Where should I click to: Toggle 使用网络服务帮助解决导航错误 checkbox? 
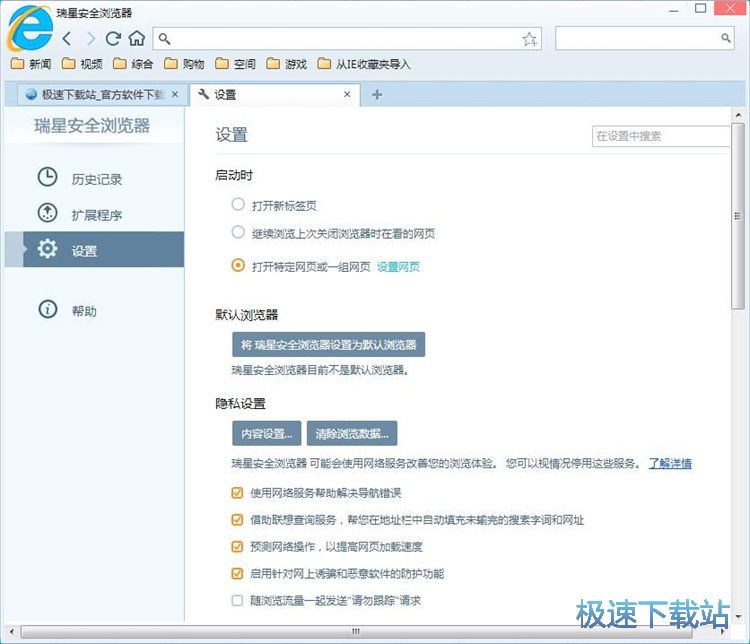click(x=237, y=493)
